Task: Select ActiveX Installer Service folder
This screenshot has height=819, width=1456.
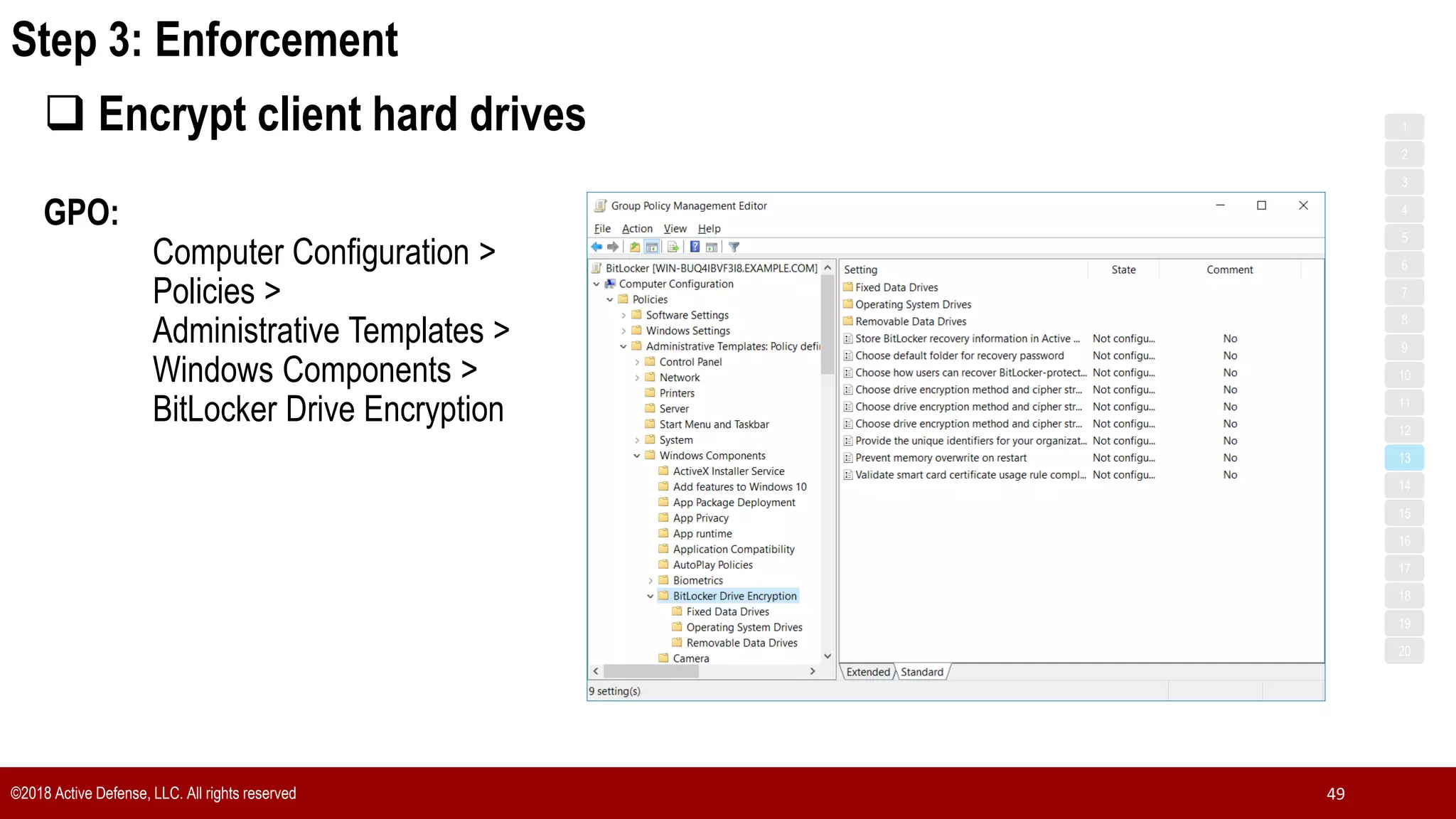Action: point(729,471)
